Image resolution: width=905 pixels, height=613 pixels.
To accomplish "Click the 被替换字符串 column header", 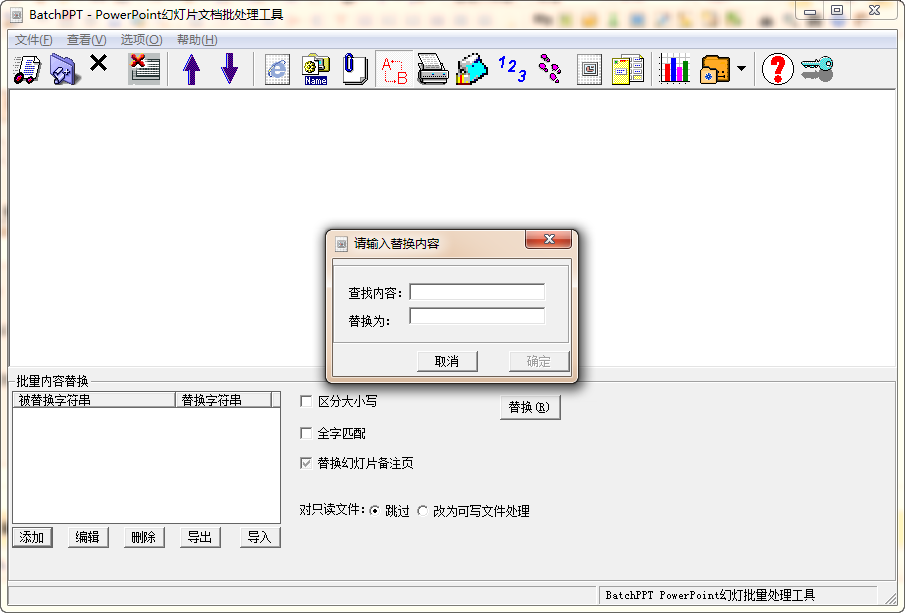I will click(94, 400).
